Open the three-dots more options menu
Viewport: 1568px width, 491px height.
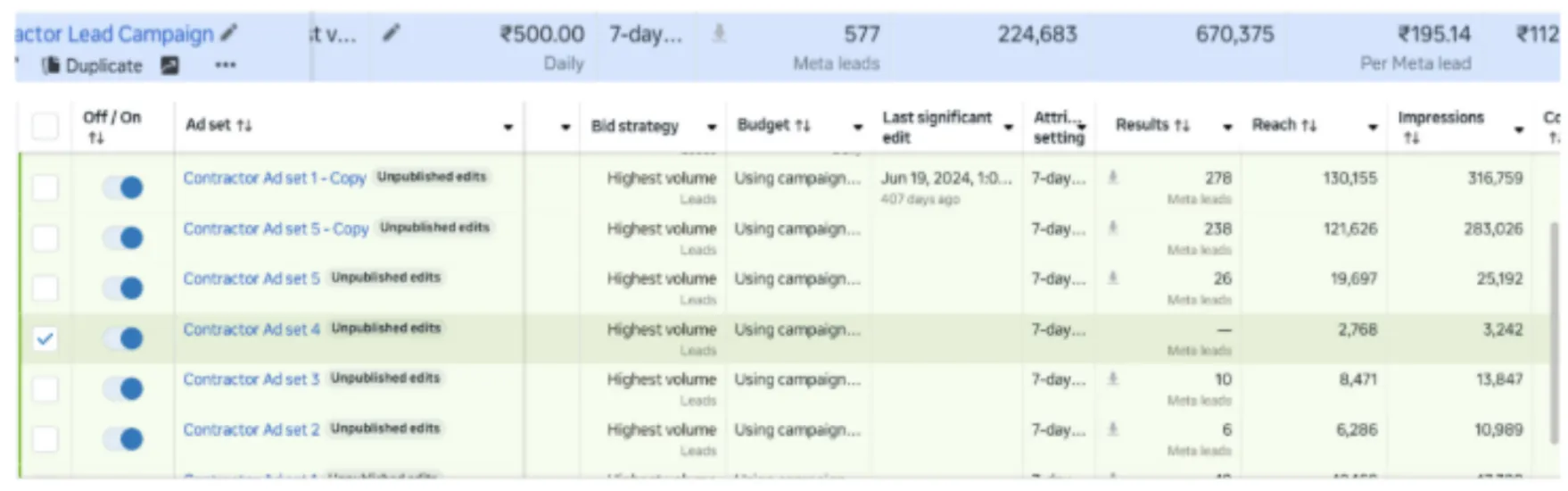[x=226, y=66]
